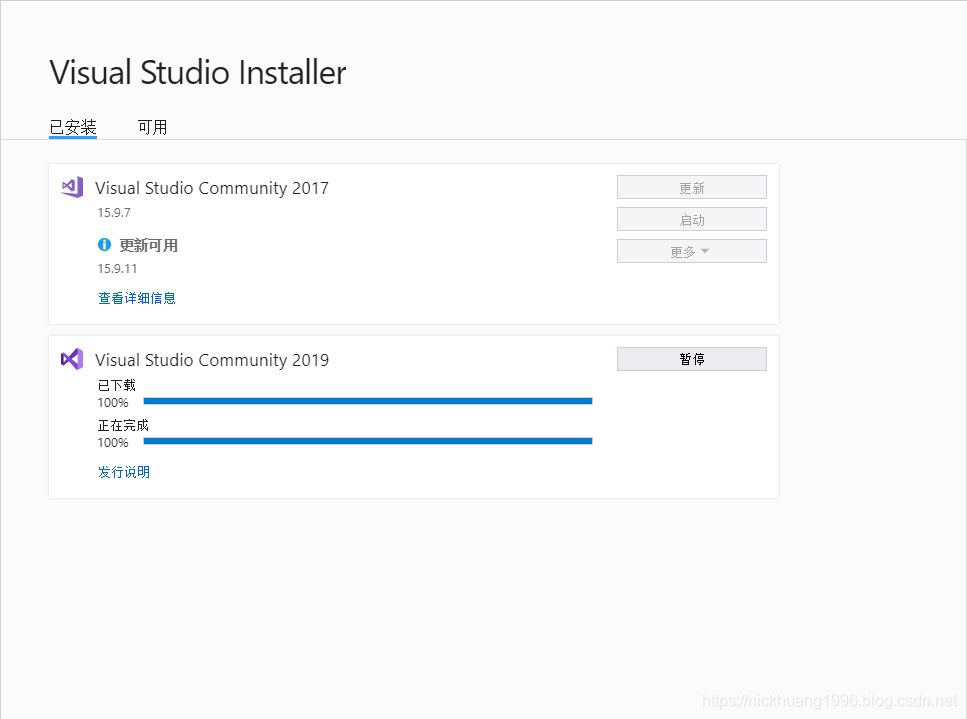Click the Visual Studio Community 2017 logo icon

tap(71, 187)
